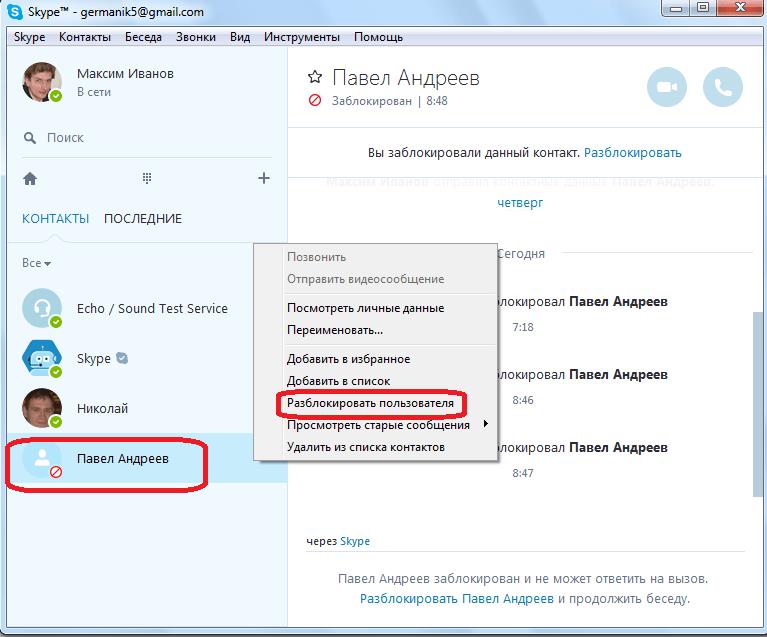Viewport: 767px width, 637px height.
Task: Click the 7:18 message timestamp
Action: point(523,327)
